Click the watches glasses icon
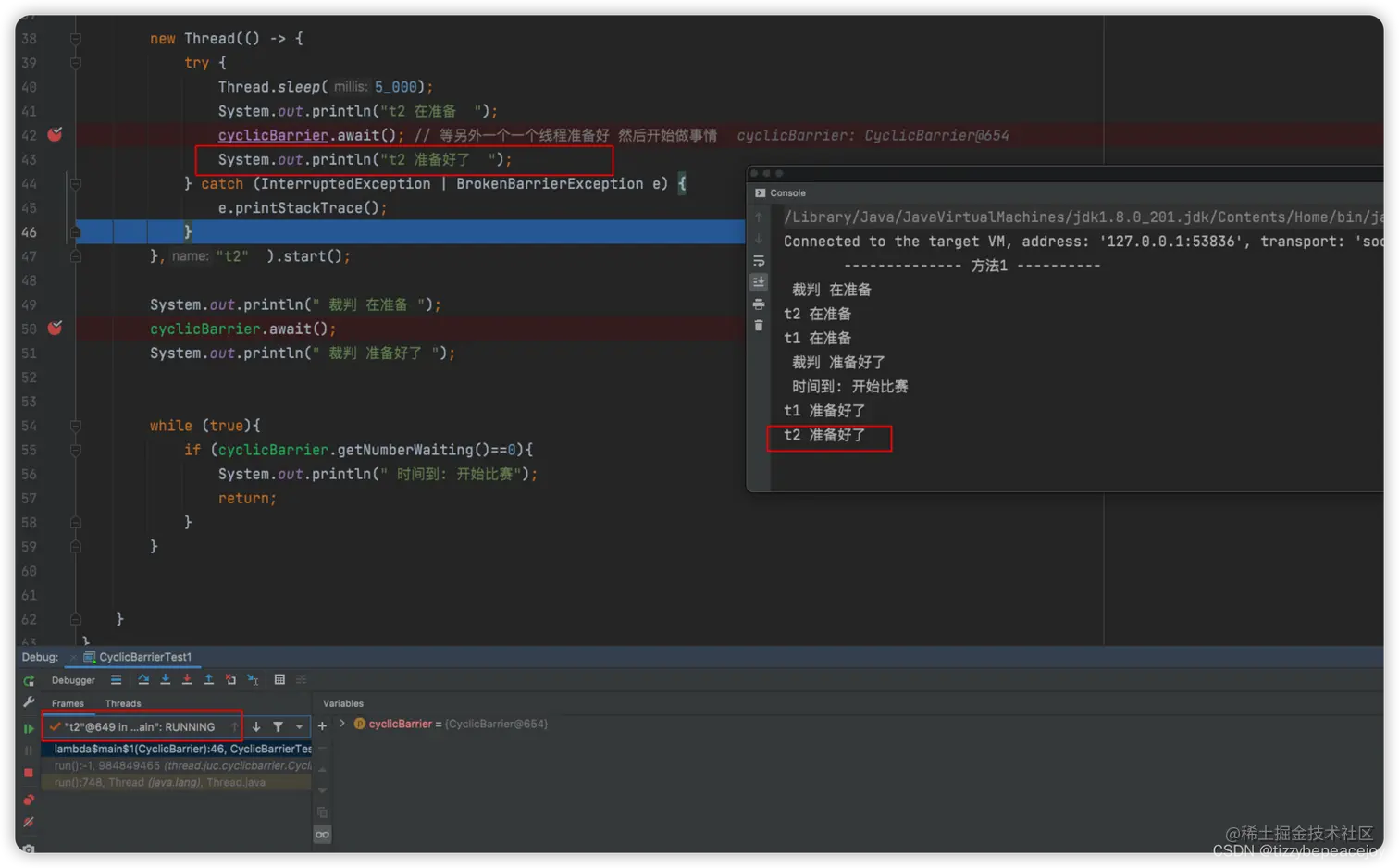The image size is (1399, 868). tap(322, 835)
